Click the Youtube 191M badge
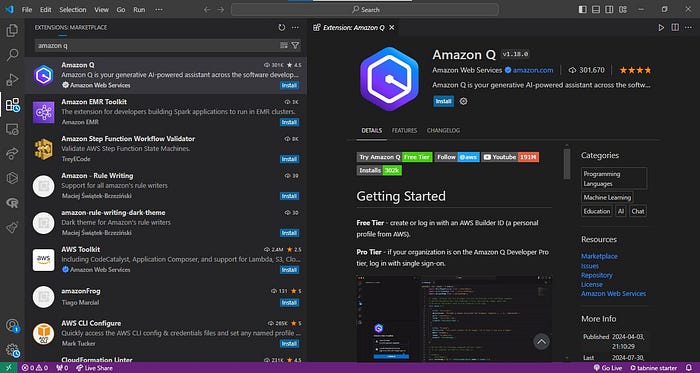The image size is (700, 373). click(x=510, y=157)
